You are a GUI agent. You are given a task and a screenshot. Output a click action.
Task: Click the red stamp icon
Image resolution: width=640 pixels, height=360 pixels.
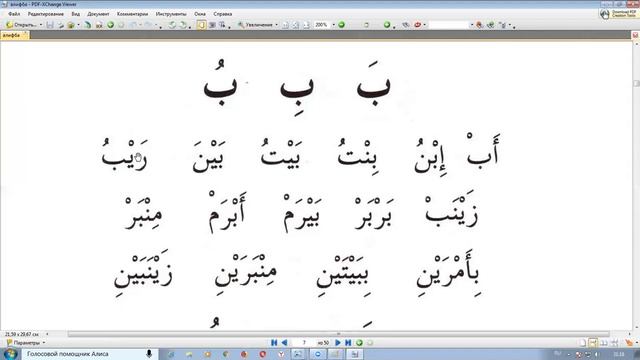tap(418, 25)
